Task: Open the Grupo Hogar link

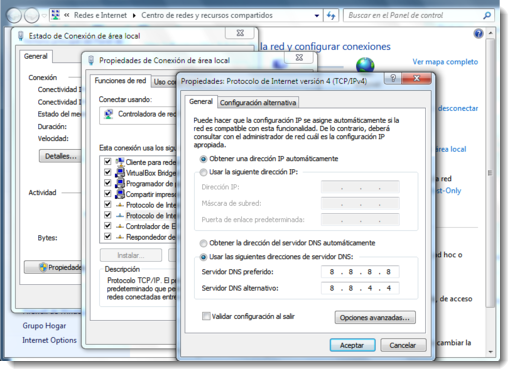Action: click(44, 326)
